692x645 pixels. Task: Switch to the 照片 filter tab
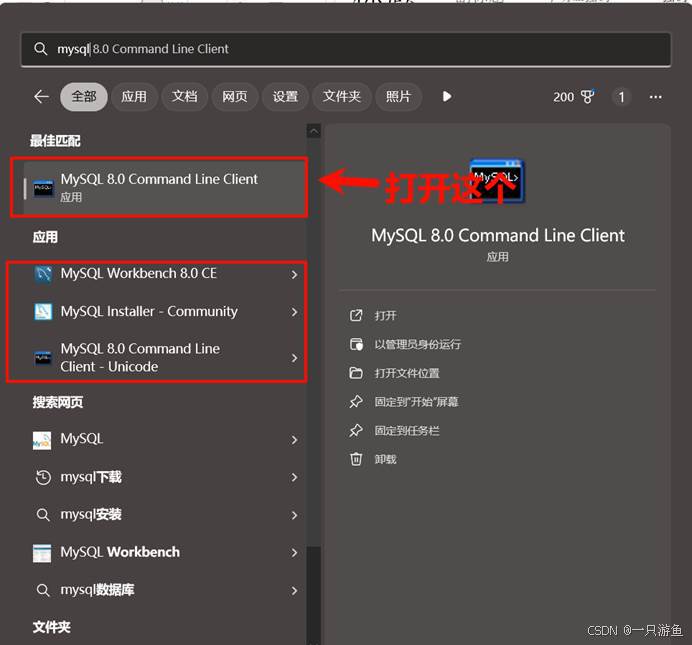click(399, 97)
